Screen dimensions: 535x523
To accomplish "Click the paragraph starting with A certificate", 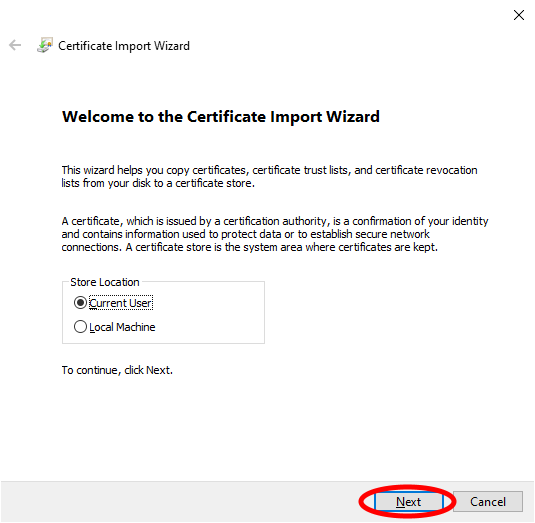I will tap(275, 234).
